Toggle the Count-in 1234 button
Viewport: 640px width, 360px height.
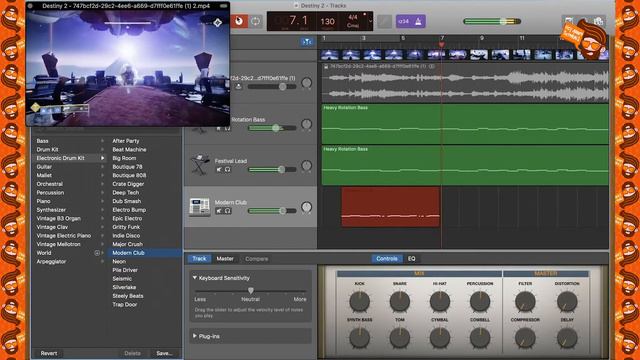(403, 21)
